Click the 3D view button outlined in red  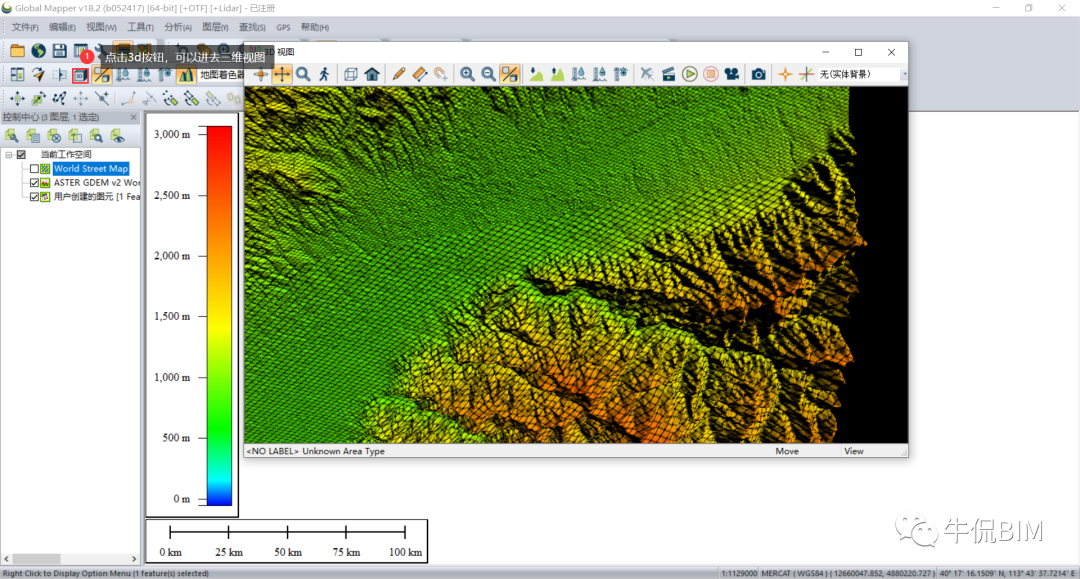(x=80, y=75)
